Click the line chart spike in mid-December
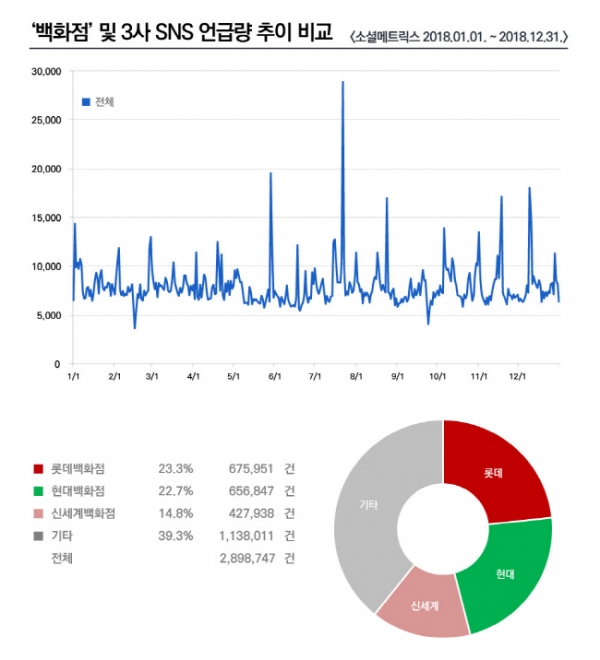The width and height of the screenshot is (600, 660). 530,189
